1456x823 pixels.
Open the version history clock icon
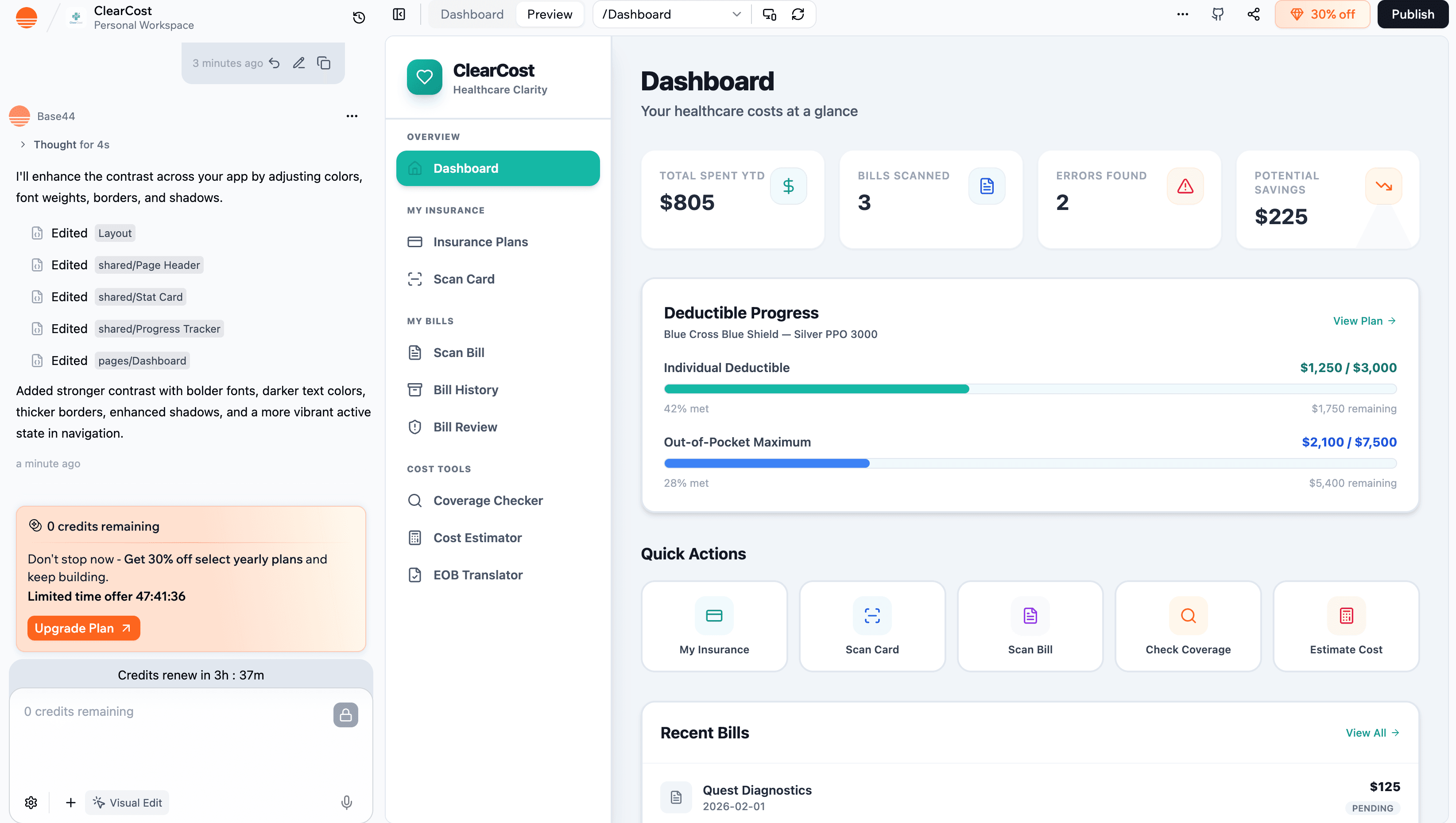[359, 17]
